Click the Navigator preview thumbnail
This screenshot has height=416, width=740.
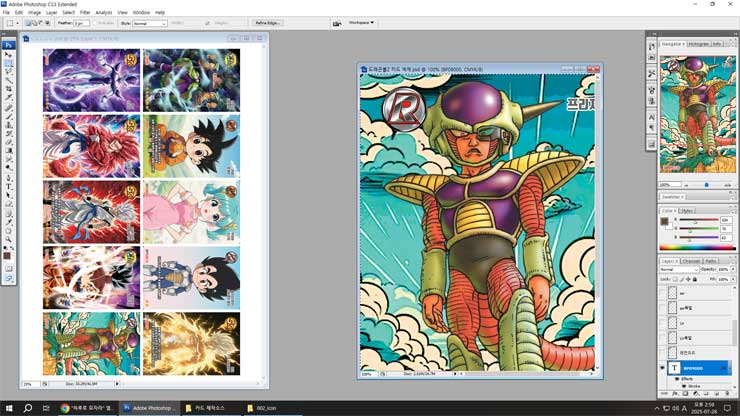(x=698, y=114)
